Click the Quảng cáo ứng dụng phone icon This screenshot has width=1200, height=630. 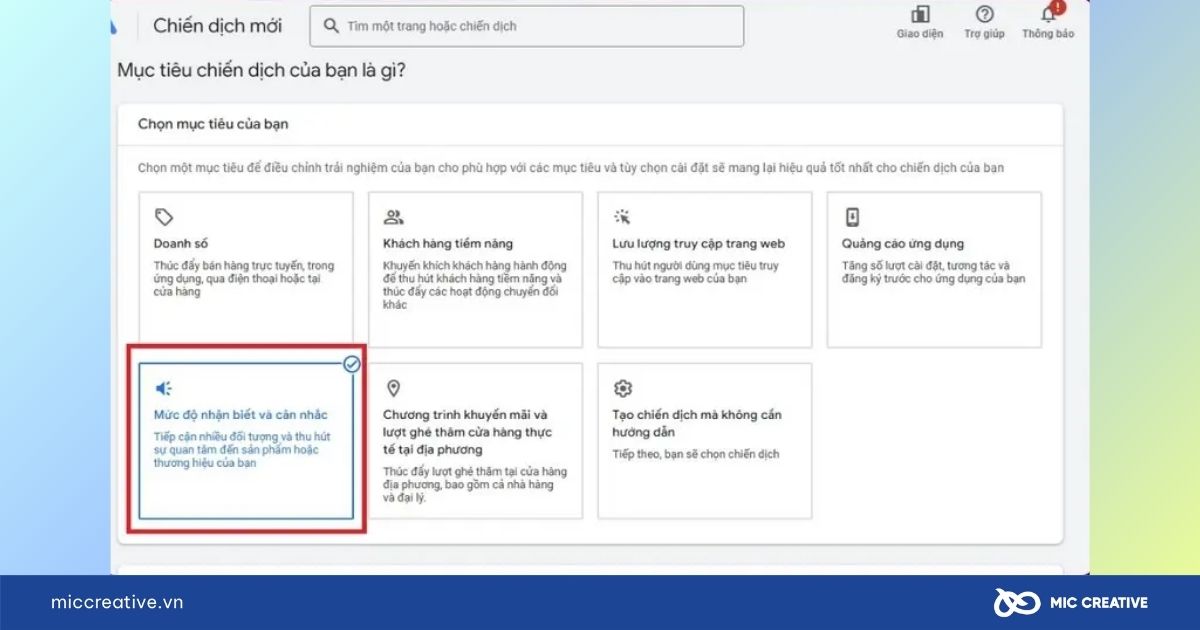pyautogui.click(x=852, y=218)
